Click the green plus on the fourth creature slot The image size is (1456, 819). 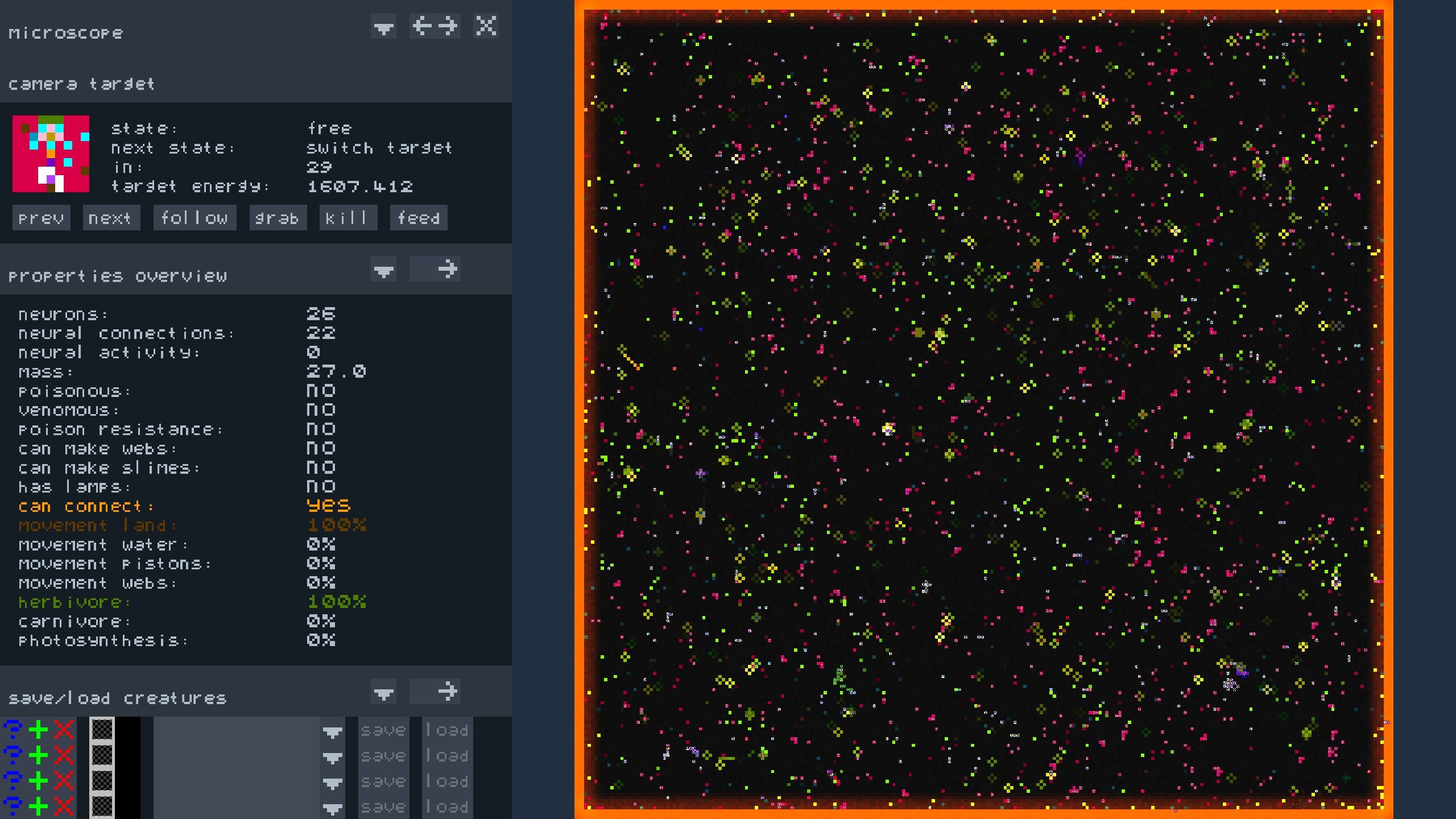38,806
